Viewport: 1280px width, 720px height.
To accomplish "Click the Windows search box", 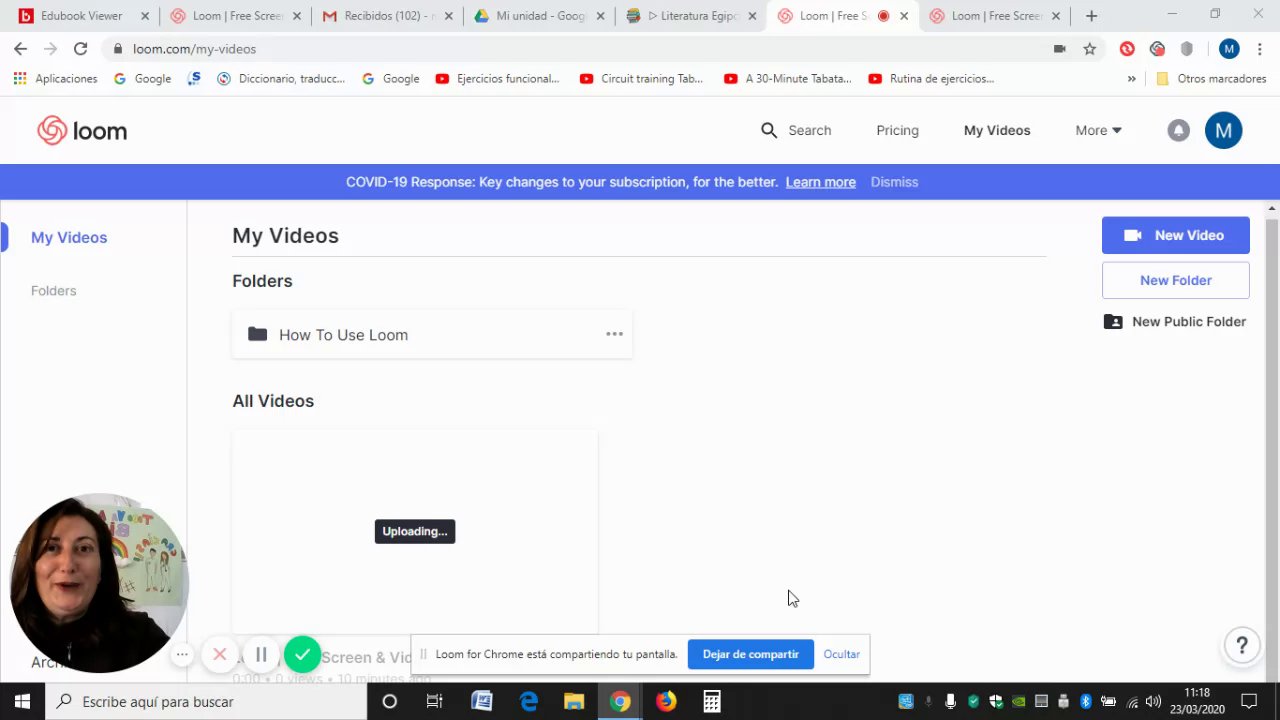I will [x=206, y=701].
